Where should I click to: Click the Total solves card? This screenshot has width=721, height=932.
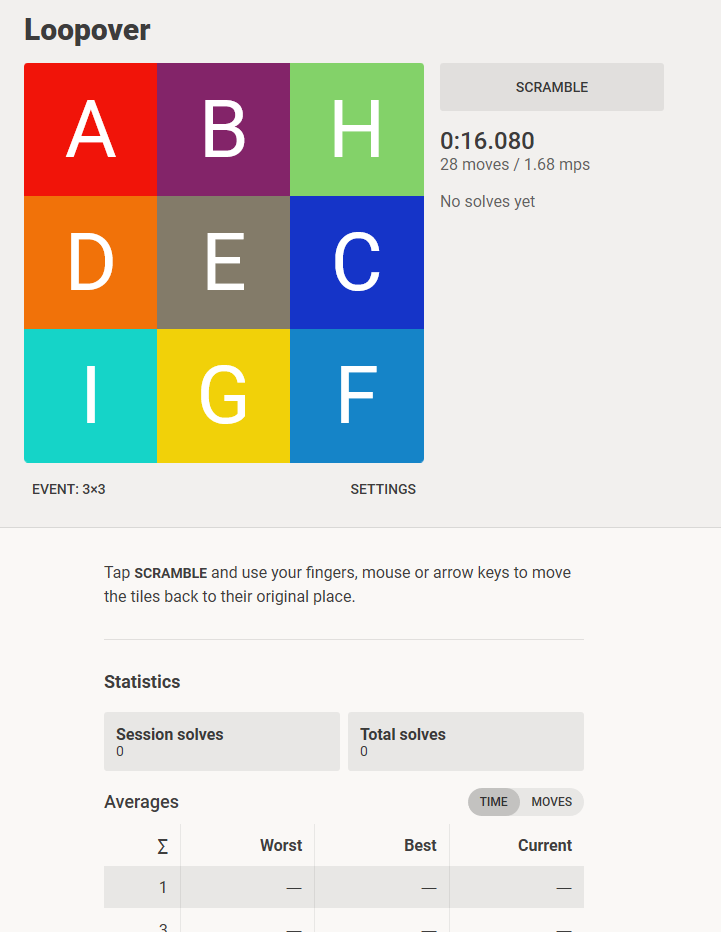466,741
